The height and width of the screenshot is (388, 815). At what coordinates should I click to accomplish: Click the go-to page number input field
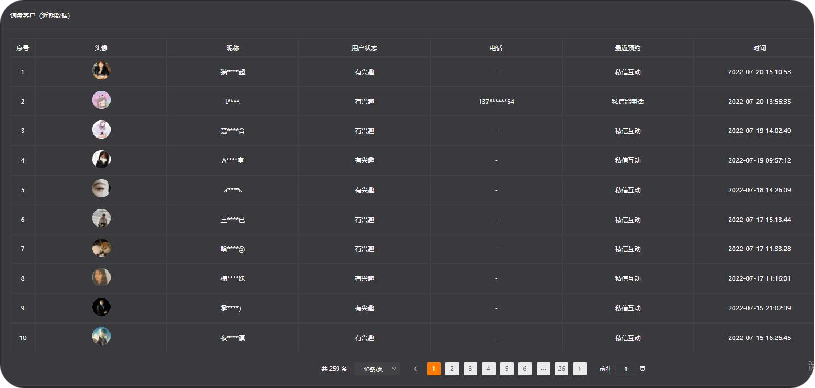click(626, 369)
